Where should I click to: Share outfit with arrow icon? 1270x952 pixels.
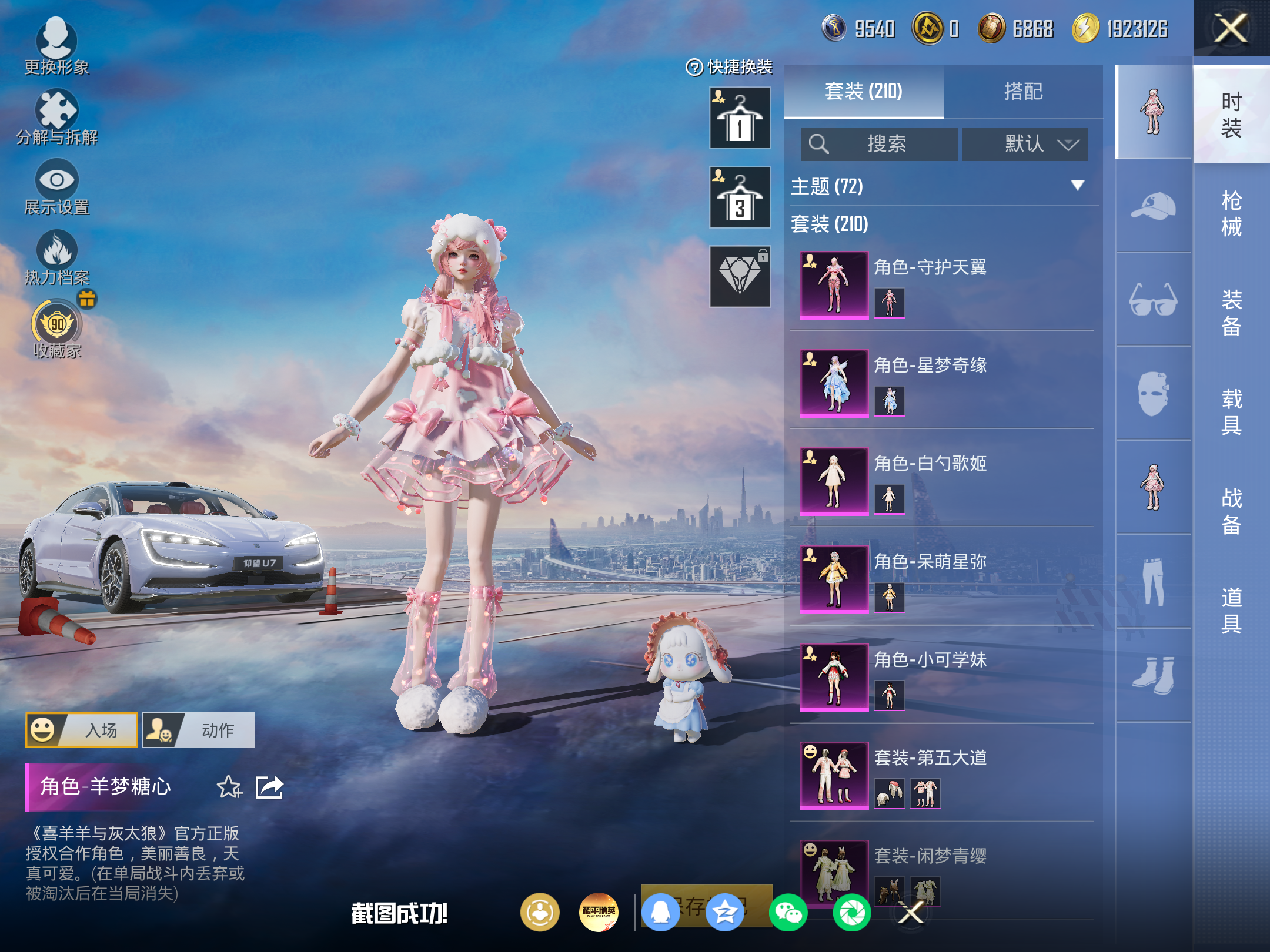pyautogui.click(x=270, y=787)
